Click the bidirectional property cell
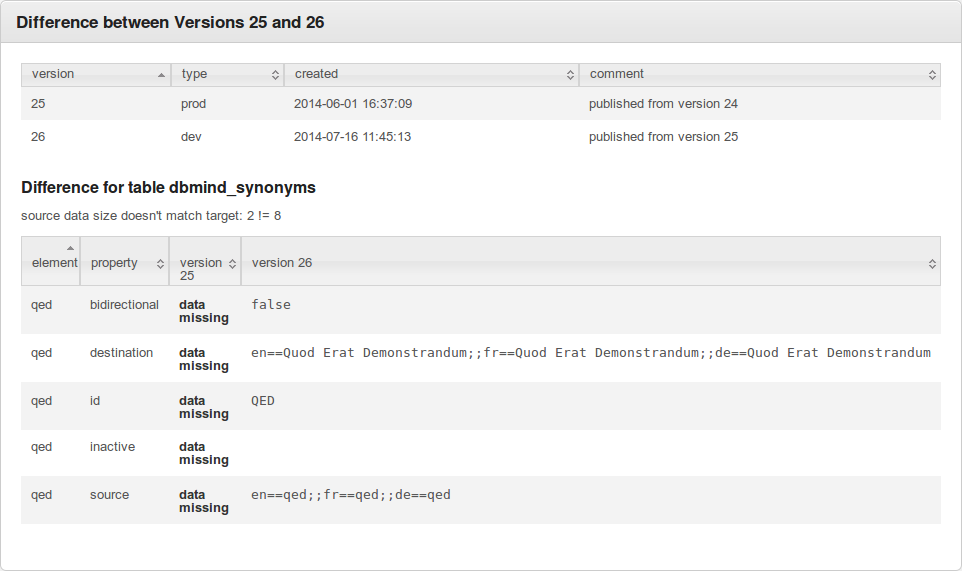The height and width of the screenshot is (571, 962). tap(124, 305)
